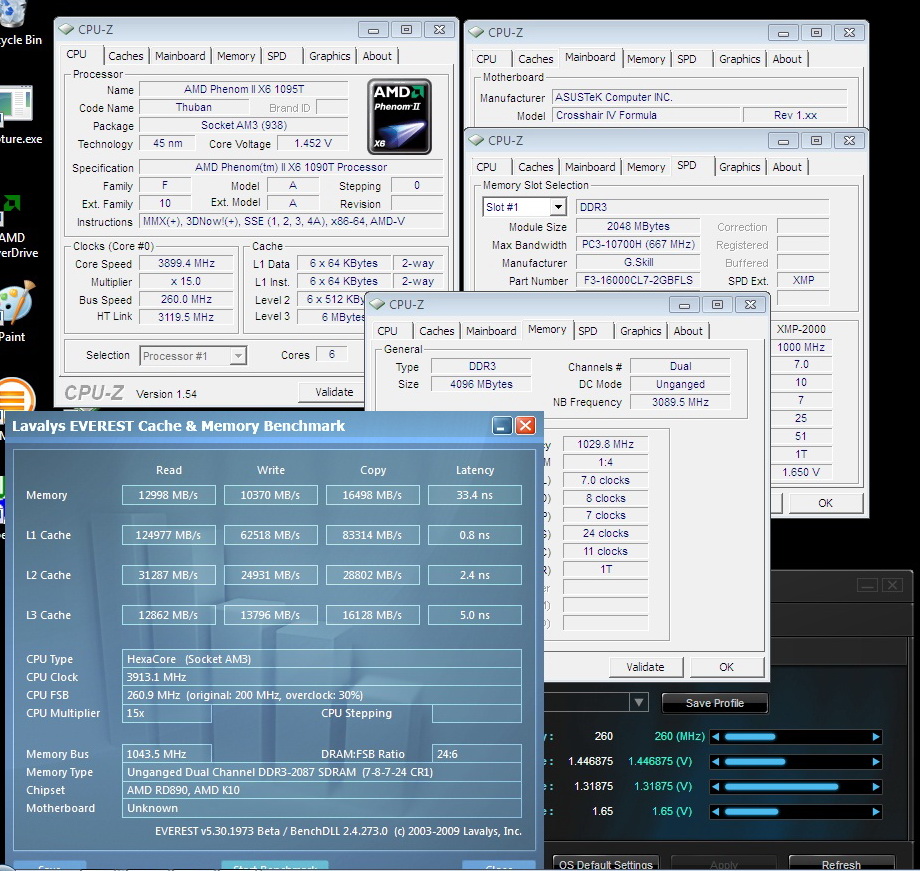Click the title bar icon of the Motherboard CPU-Z window
The image size is (920, 871).
pyautogui.click(x=476, y=32)
